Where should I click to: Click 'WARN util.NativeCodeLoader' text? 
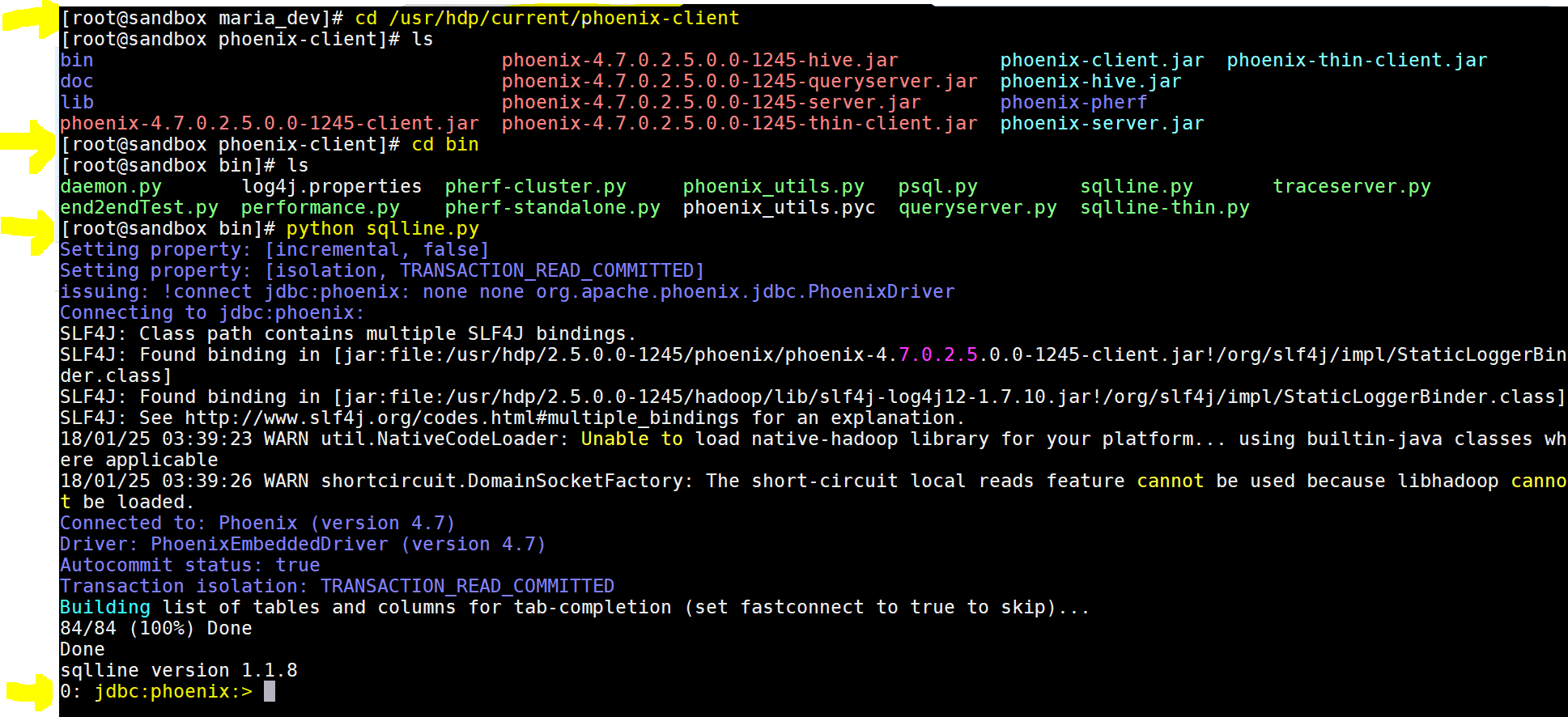[417, 439]
